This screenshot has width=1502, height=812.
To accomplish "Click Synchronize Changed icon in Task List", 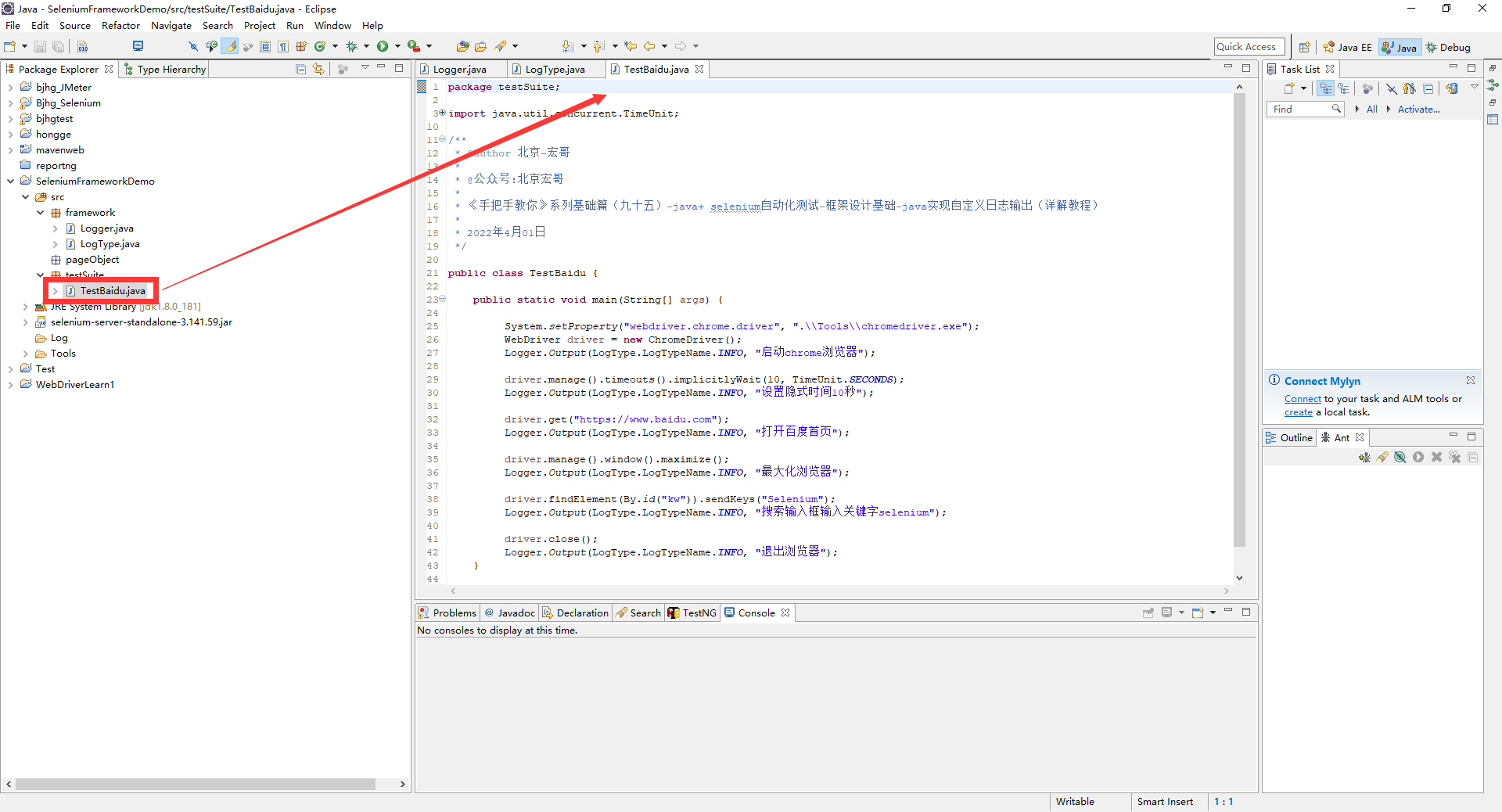I will (x=1451, y=88).
